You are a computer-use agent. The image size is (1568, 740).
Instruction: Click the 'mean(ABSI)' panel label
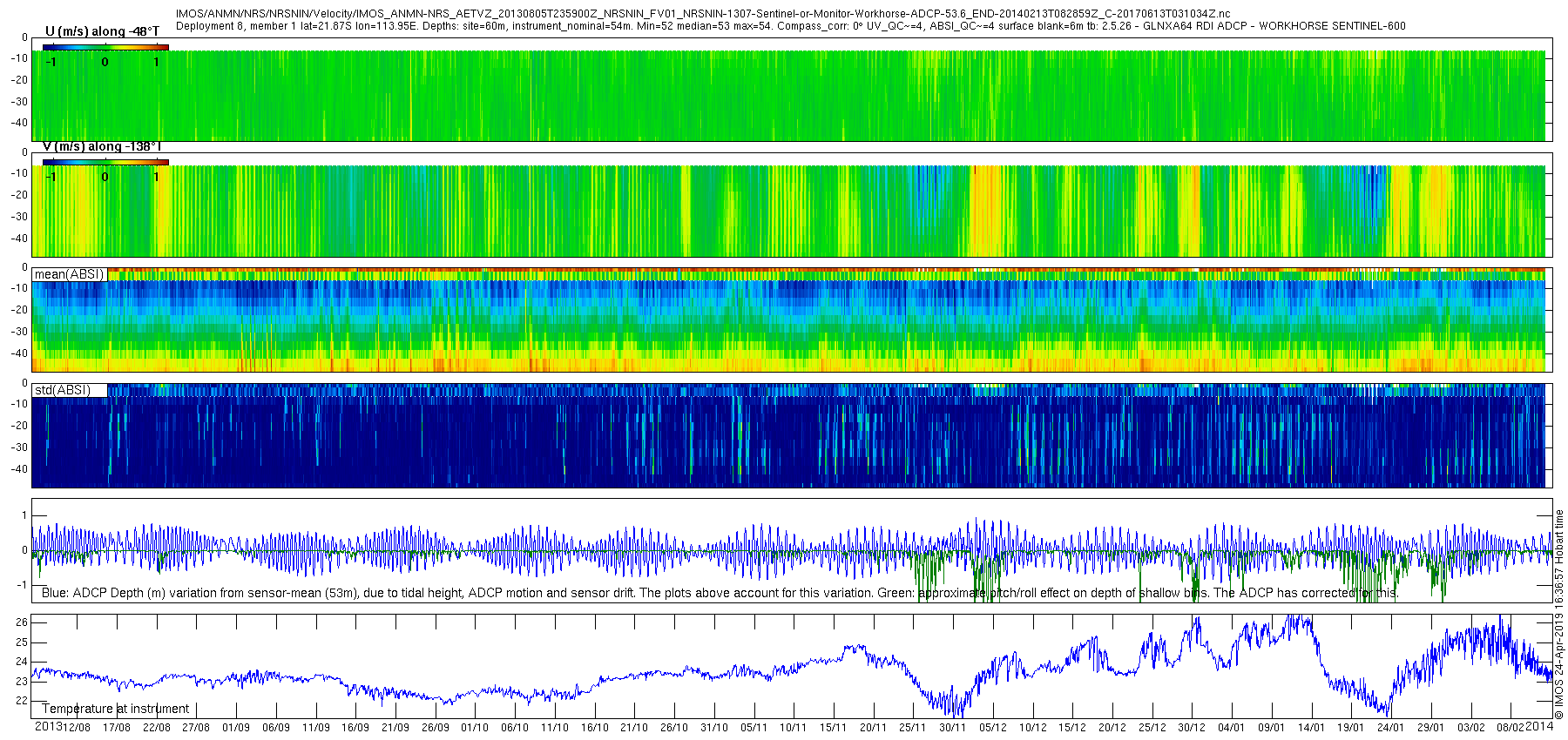click(70, 274)
